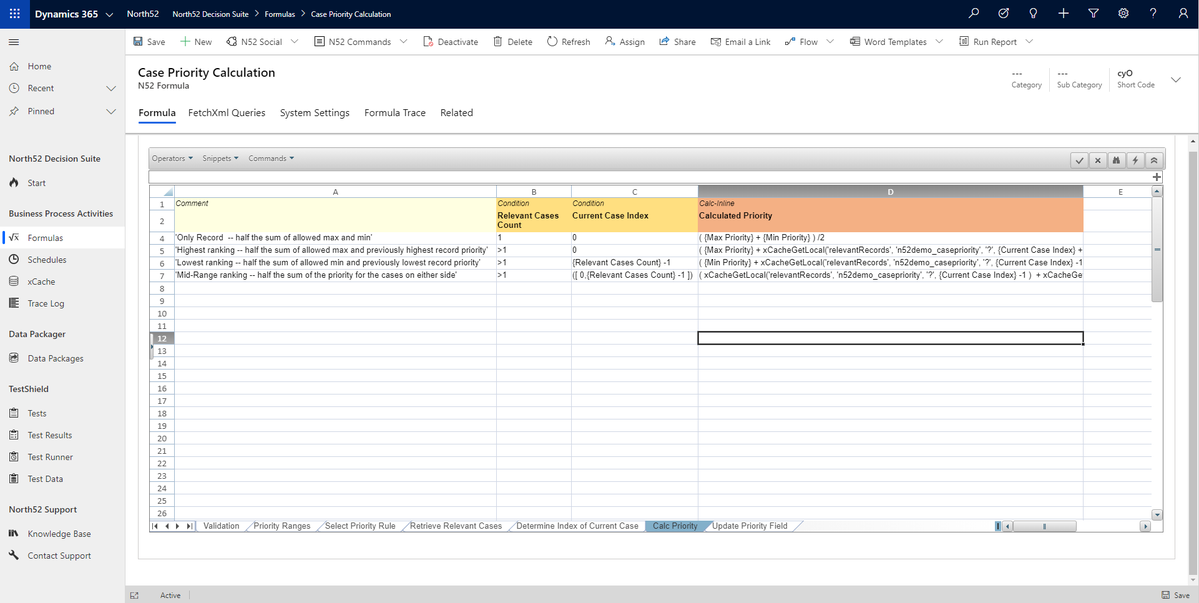Screen dimensions: 1199x603
Task: Open the user account profile icon
Action: point(1183,14)
